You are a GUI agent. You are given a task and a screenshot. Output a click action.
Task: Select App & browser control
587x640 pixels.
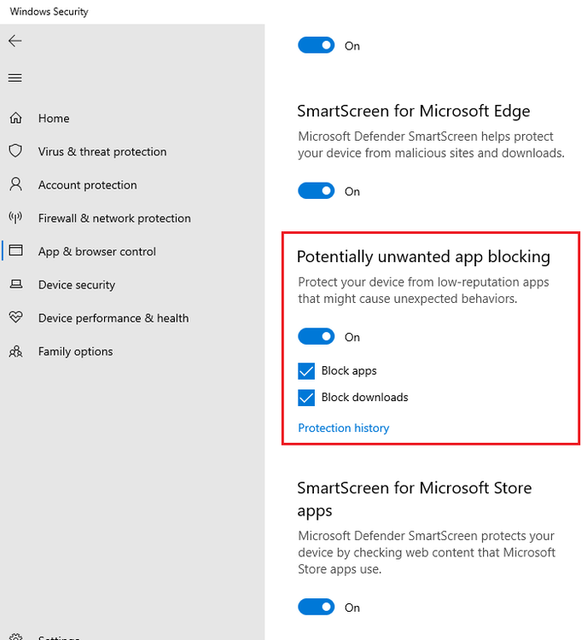pyautogui.click(x=97, y=251)
